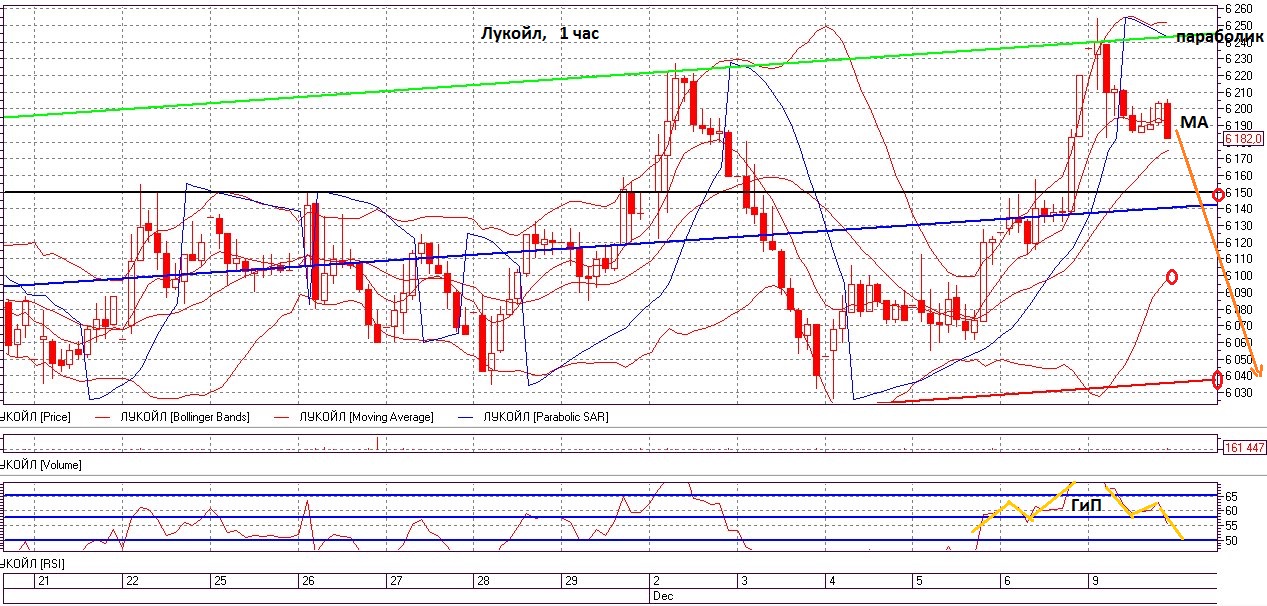Click the [RSI] panel label
The image size is (1267, 606).
[30, 566]
